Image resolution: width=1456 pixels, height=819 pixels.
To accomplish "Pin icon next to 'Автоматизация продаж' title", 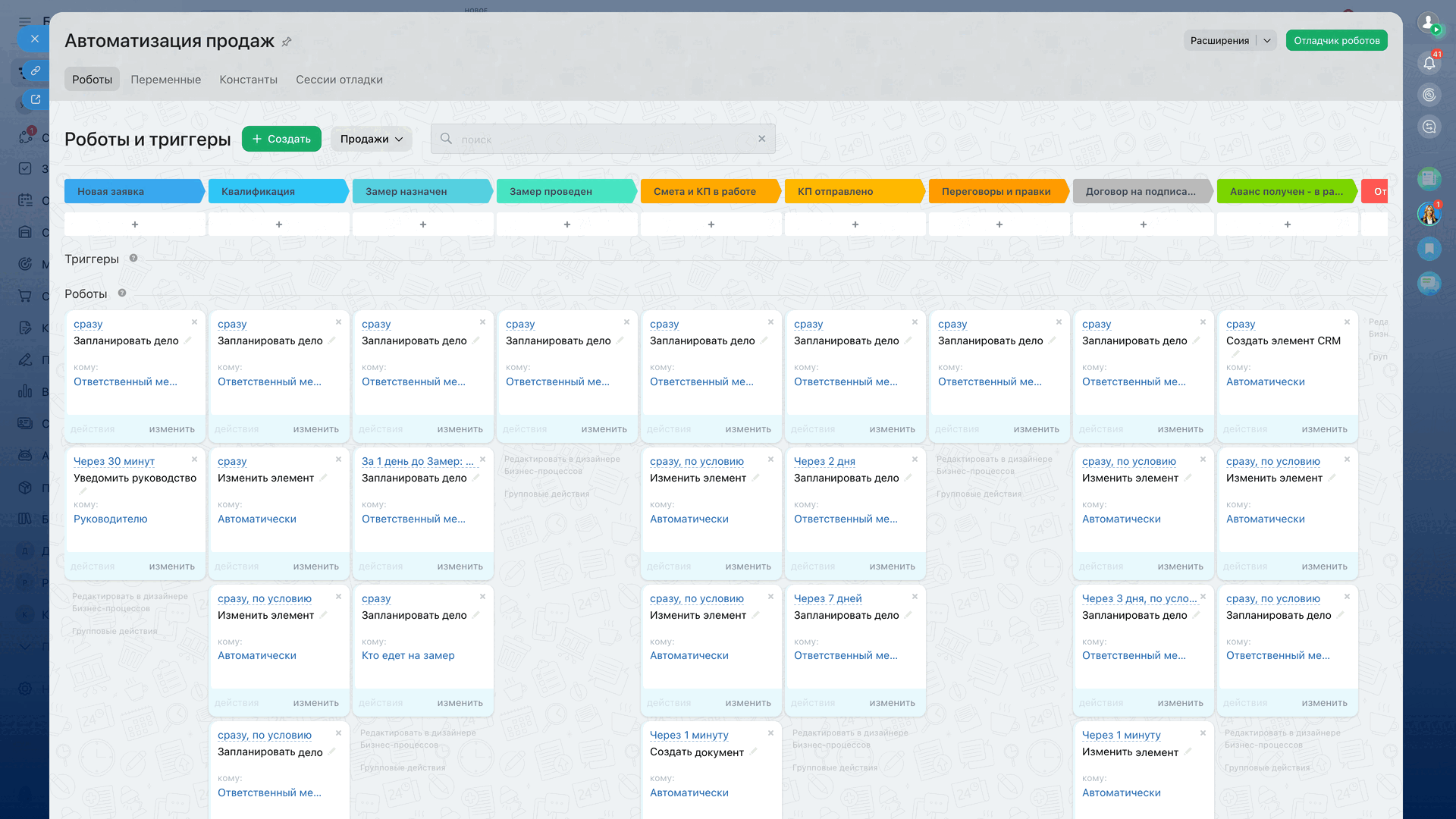I will click(287, 42).
